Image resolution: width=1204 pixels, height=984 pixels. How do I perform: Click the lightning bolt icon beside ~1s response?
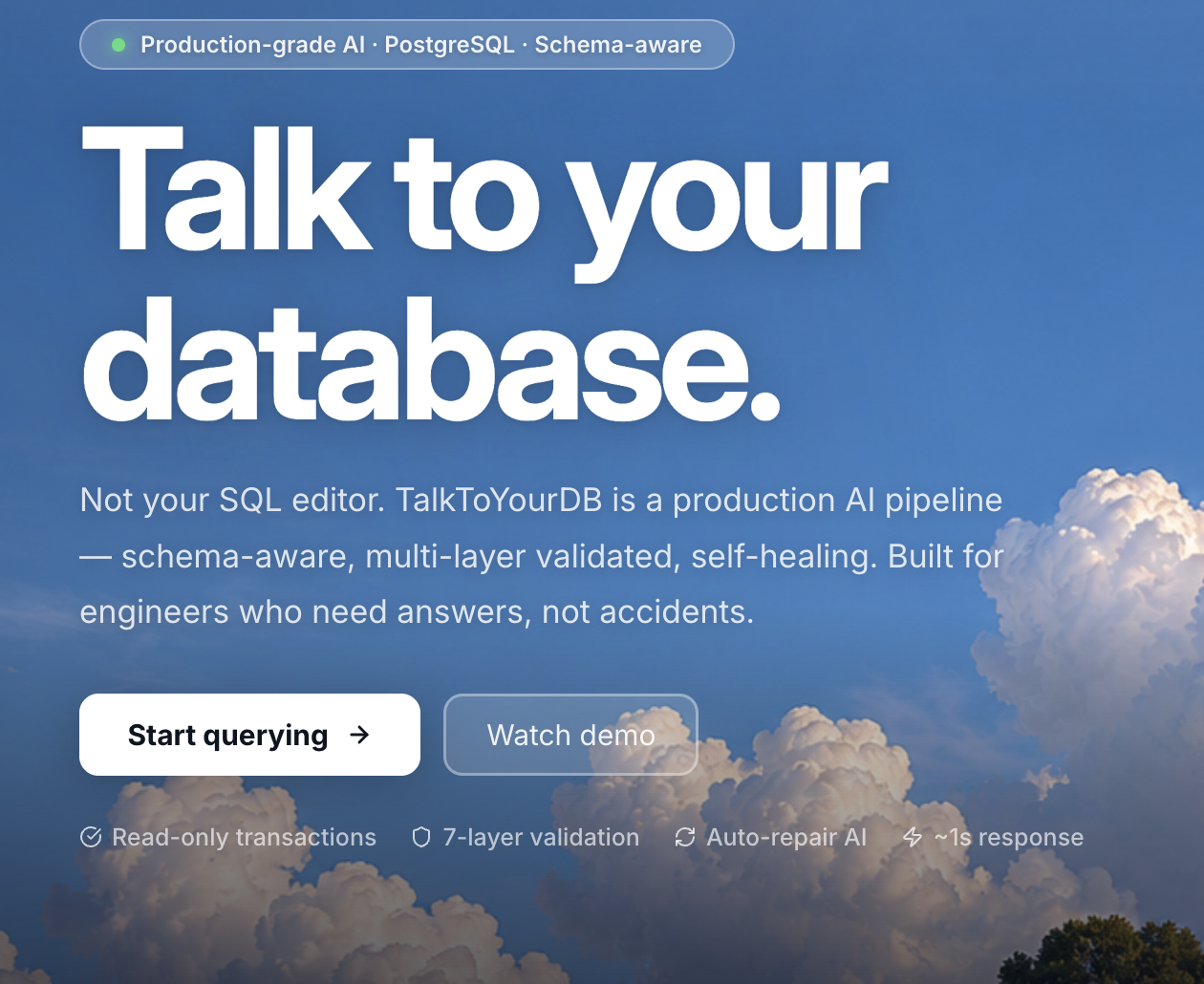(x=913, y=838)
